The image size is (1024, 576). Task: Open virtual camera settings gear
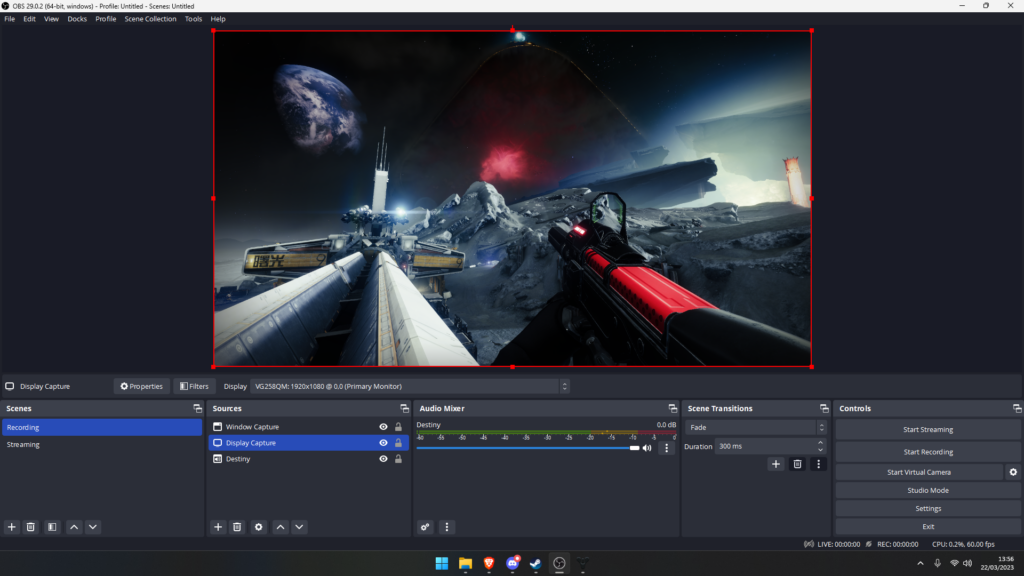click(1013, 472)
